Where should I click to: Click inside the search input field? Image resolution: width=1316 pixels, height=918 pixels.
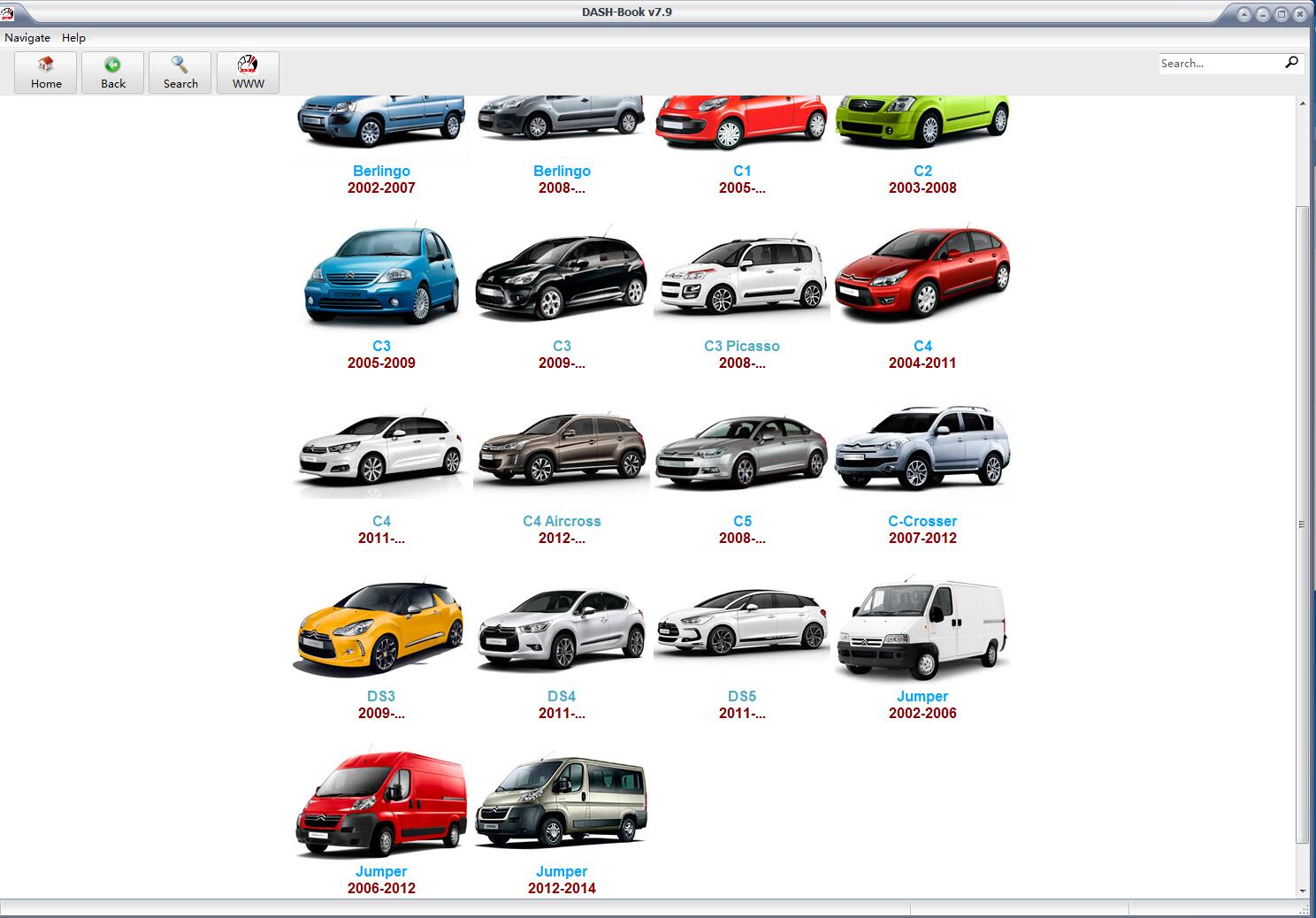(1220, 63)
